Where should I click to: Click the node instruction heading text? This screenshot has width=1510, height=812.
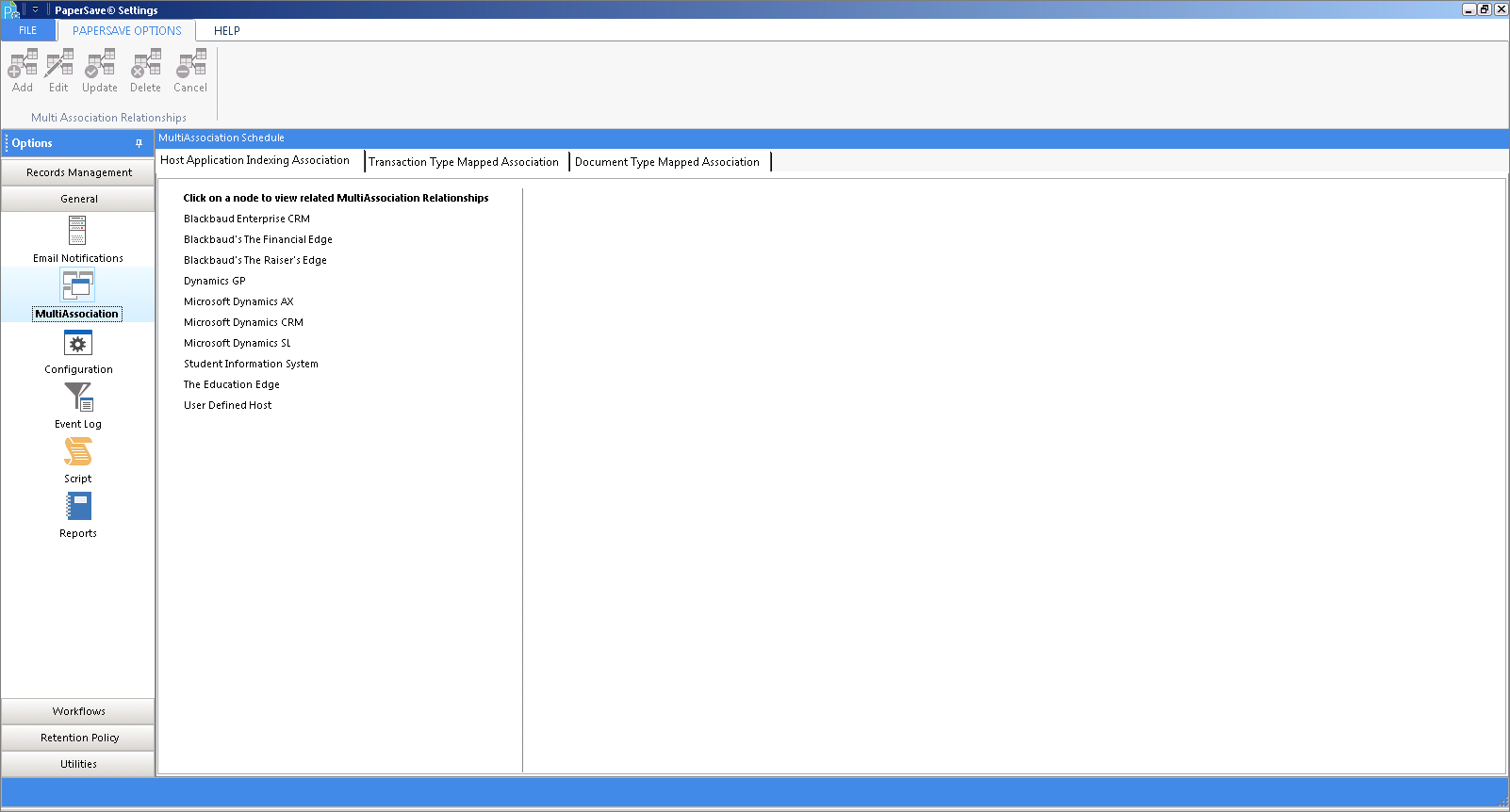tap(336, 198)
